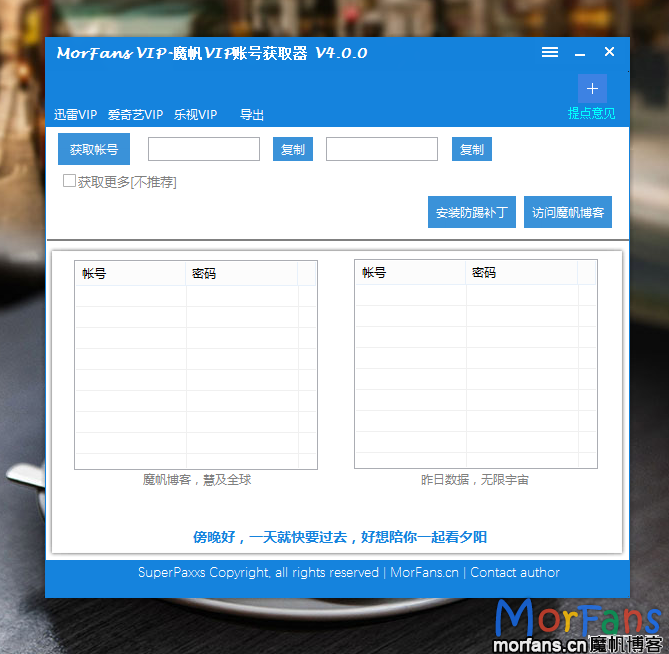Open the hamburger menu in title bar

coord(550,53)
